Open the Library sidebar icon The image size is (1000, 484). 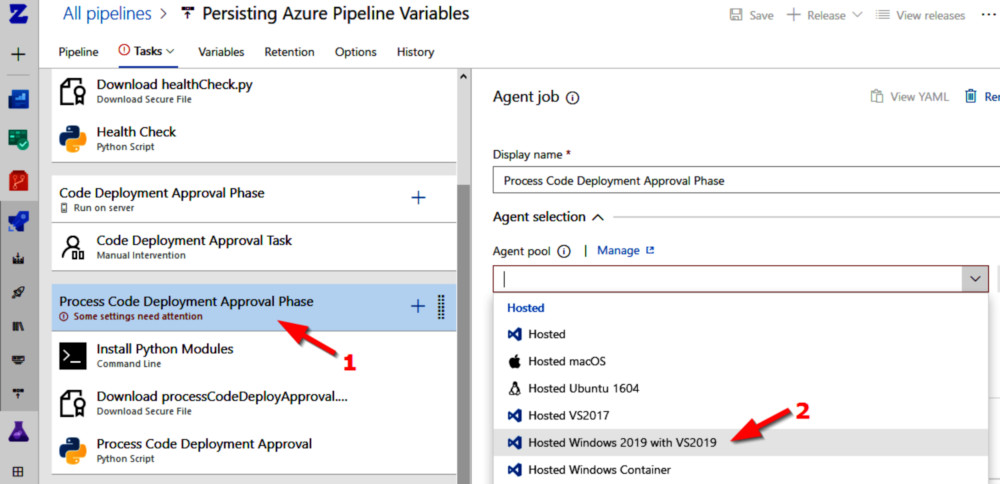point(18,326)
